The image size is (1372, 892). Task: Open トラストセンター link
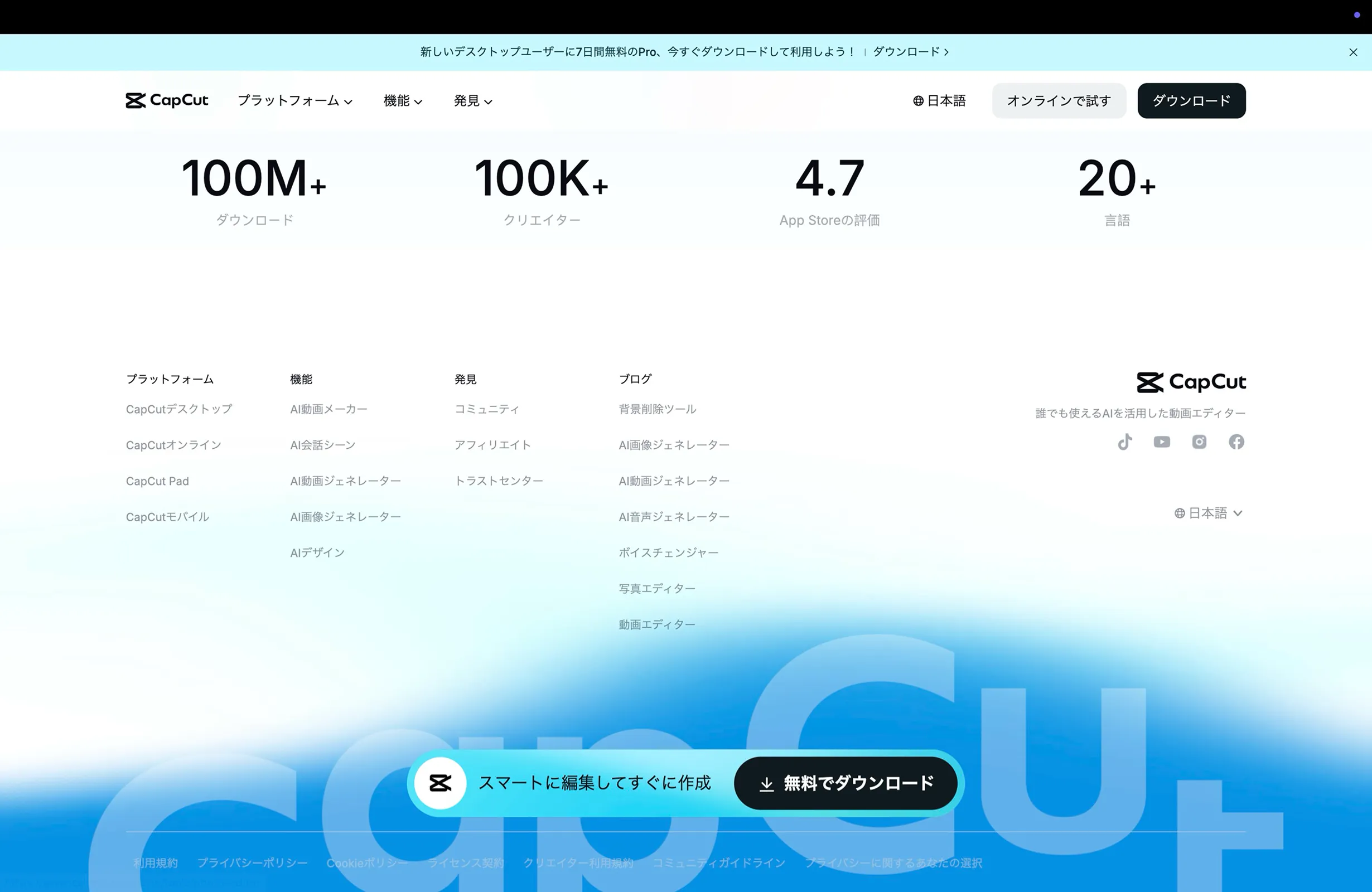(499, 481)
